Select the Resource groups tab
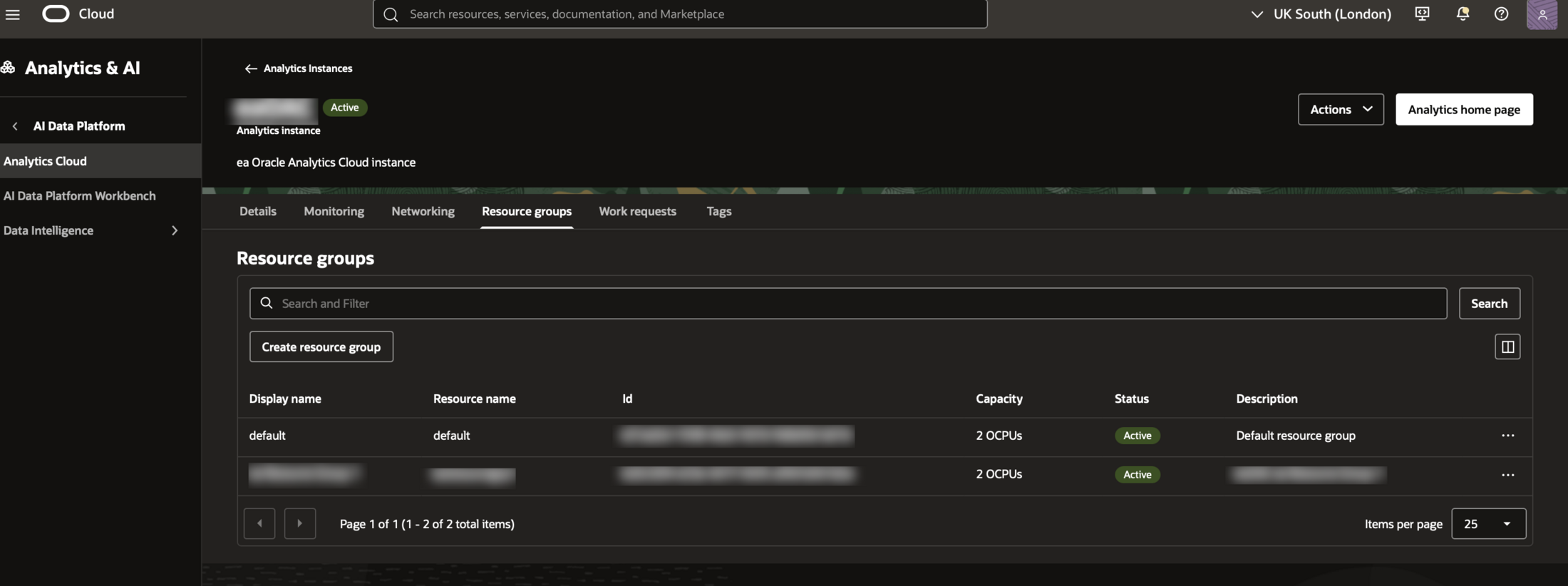The width and height of the screenshot is (1568, 586). [x=527, y=211]
